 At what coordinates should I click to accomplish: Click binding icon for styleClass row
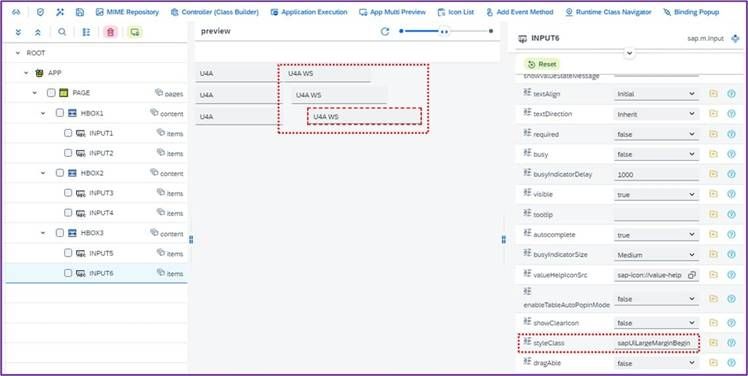click(713, 343)
